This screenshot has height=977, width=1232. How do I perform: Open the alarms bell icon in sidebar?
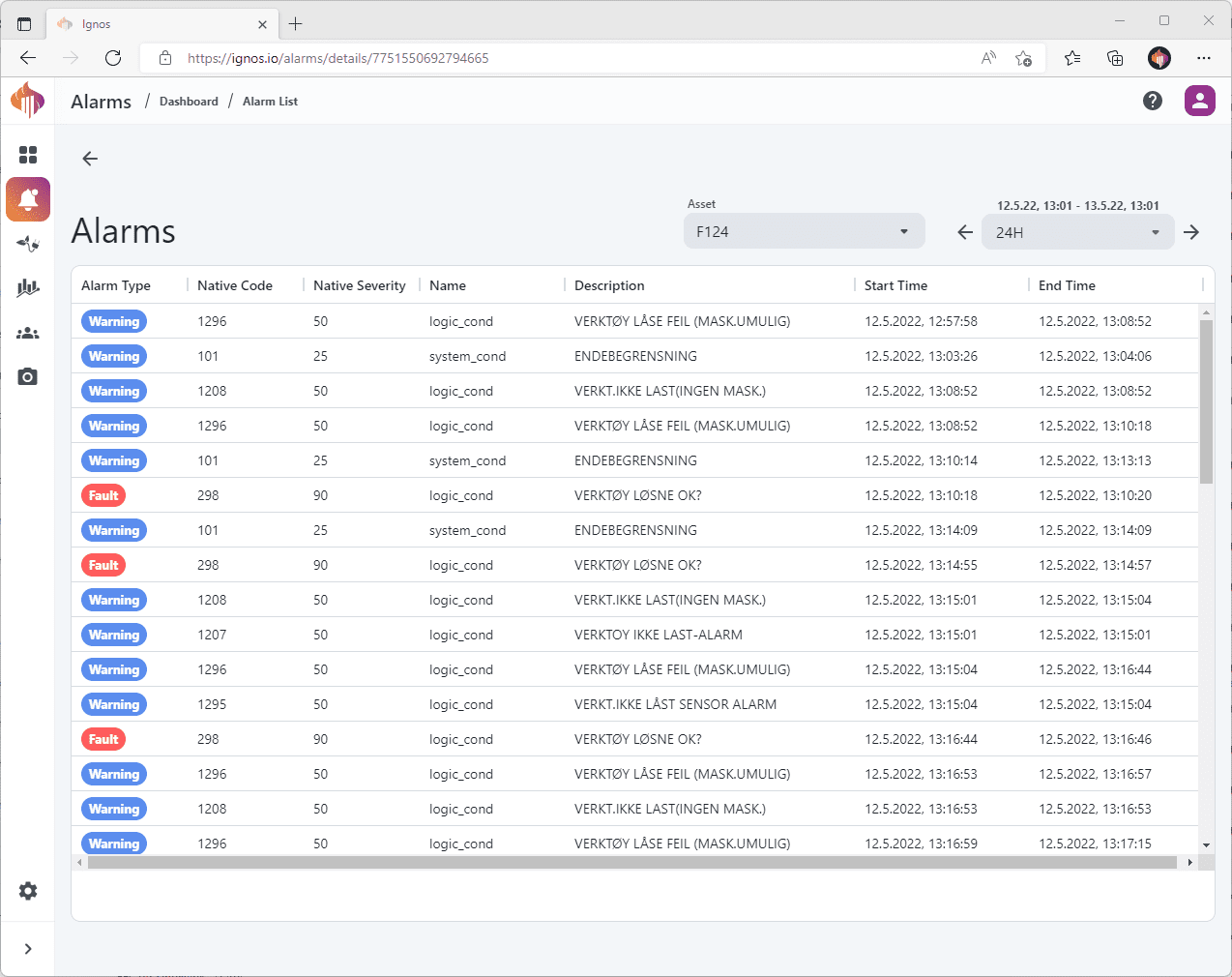point(28,199)
